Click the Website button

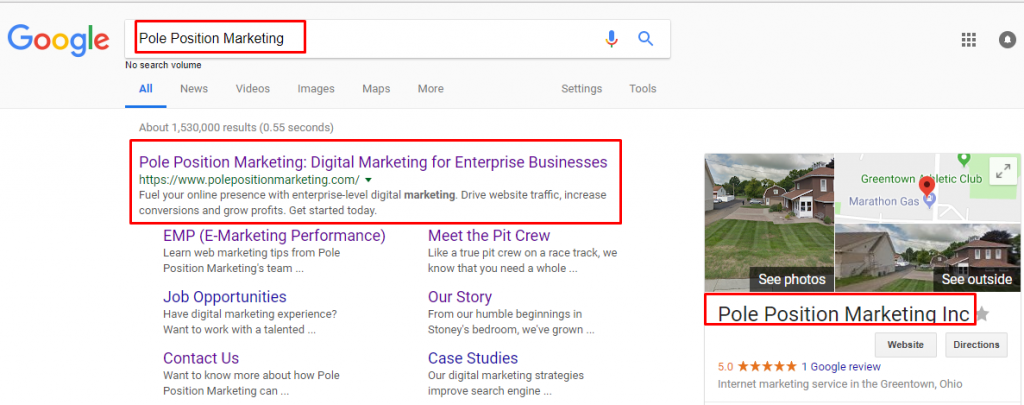pos(905,345)
